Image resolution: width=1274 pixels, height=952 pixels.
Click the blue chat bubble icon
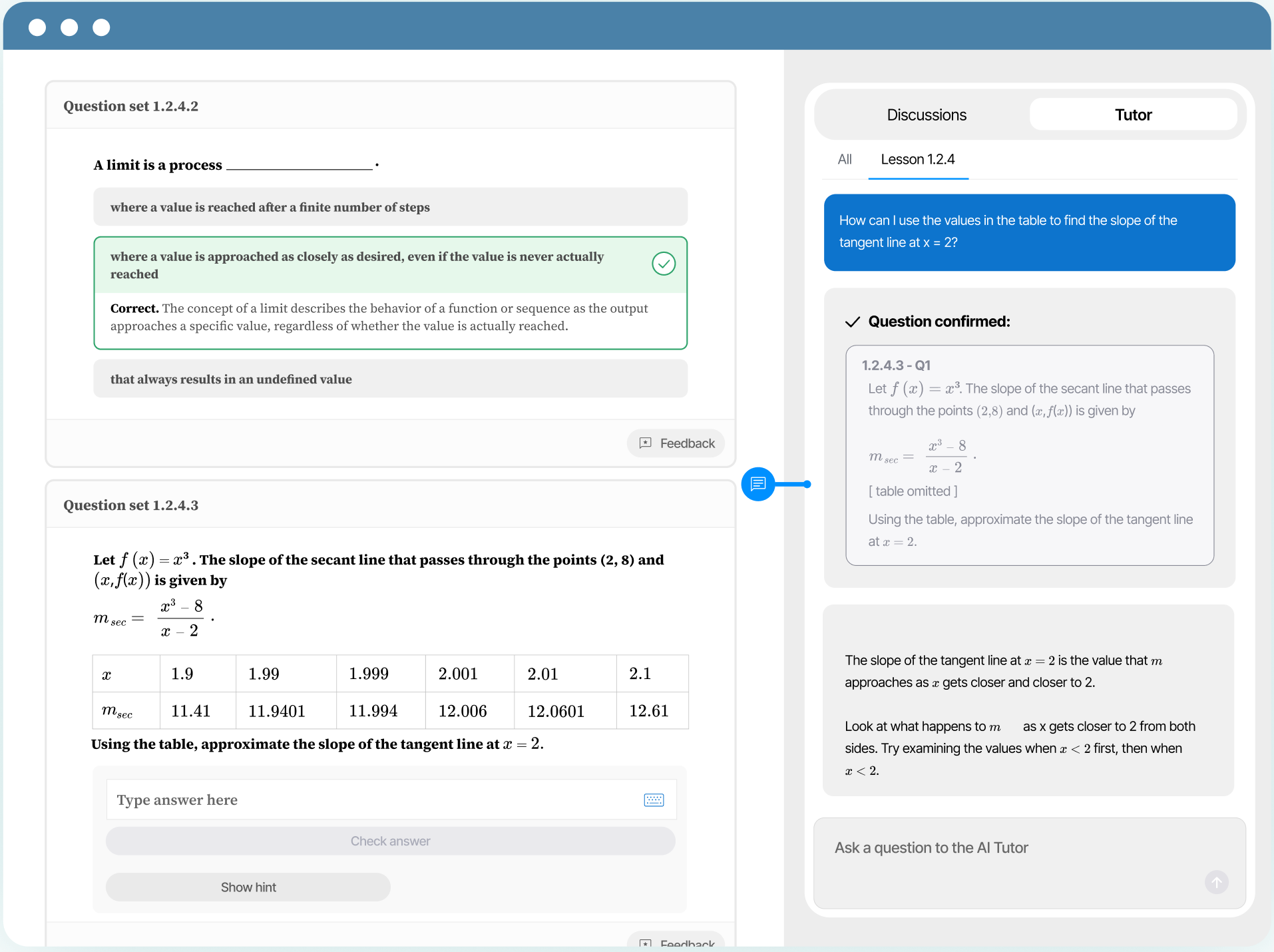[x=757, y=484]
